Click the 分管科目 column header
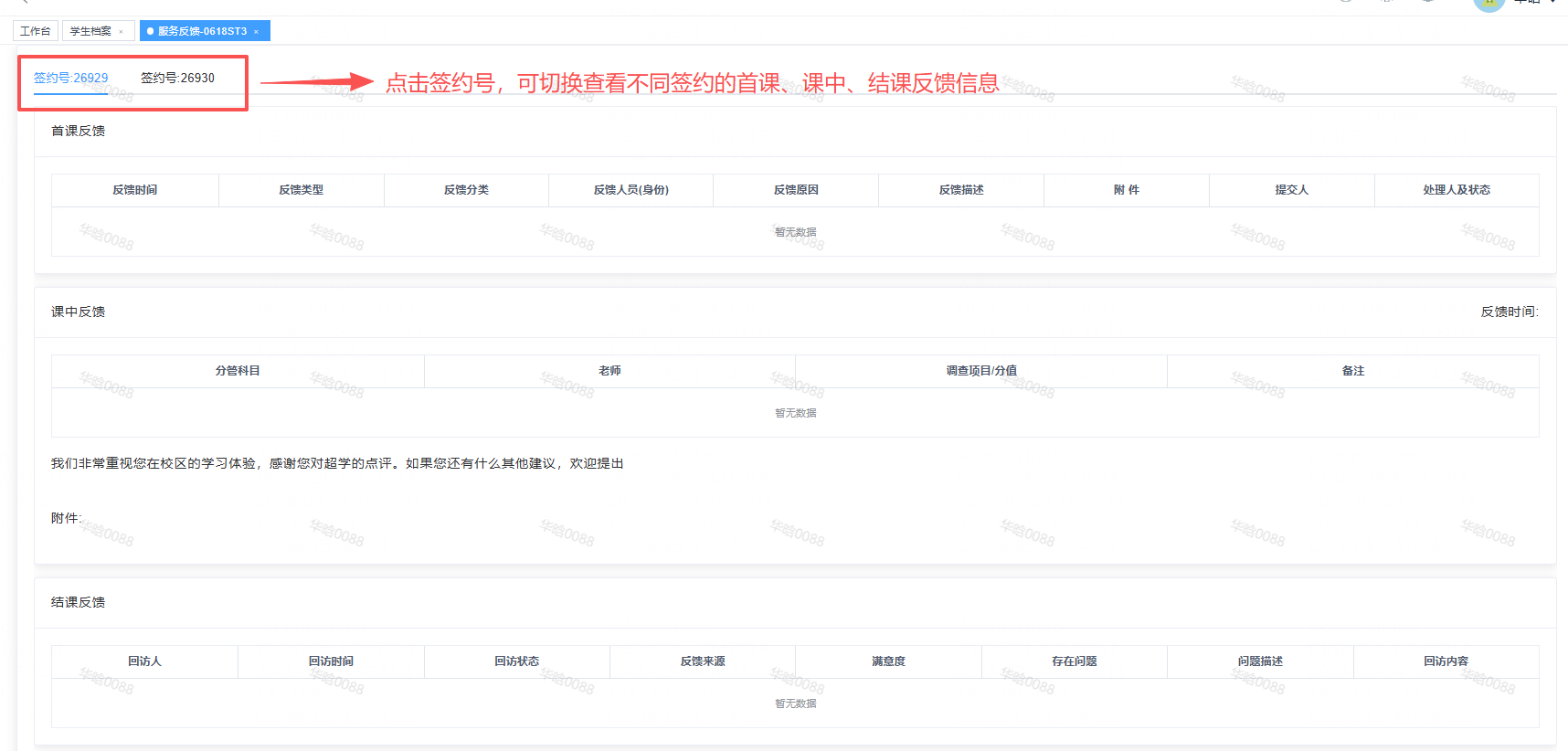Image resolution: width=1568 pixels, height=751 pixels. [238, 371]
